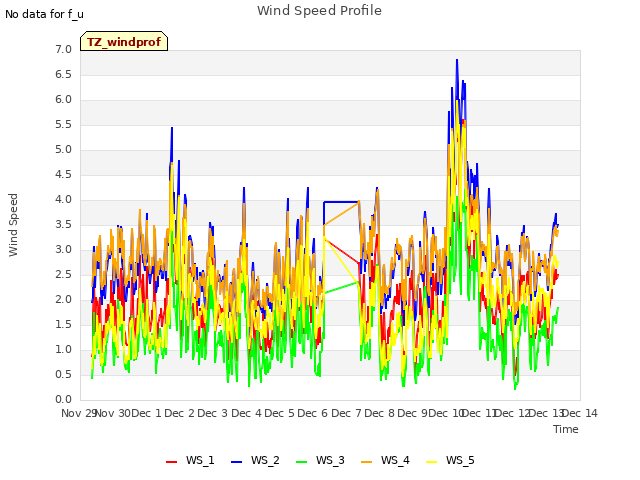Viewport: 640px width, 480px height.
Task: Click the 3.5 y-axis tick label
Action: coord(63,224)
